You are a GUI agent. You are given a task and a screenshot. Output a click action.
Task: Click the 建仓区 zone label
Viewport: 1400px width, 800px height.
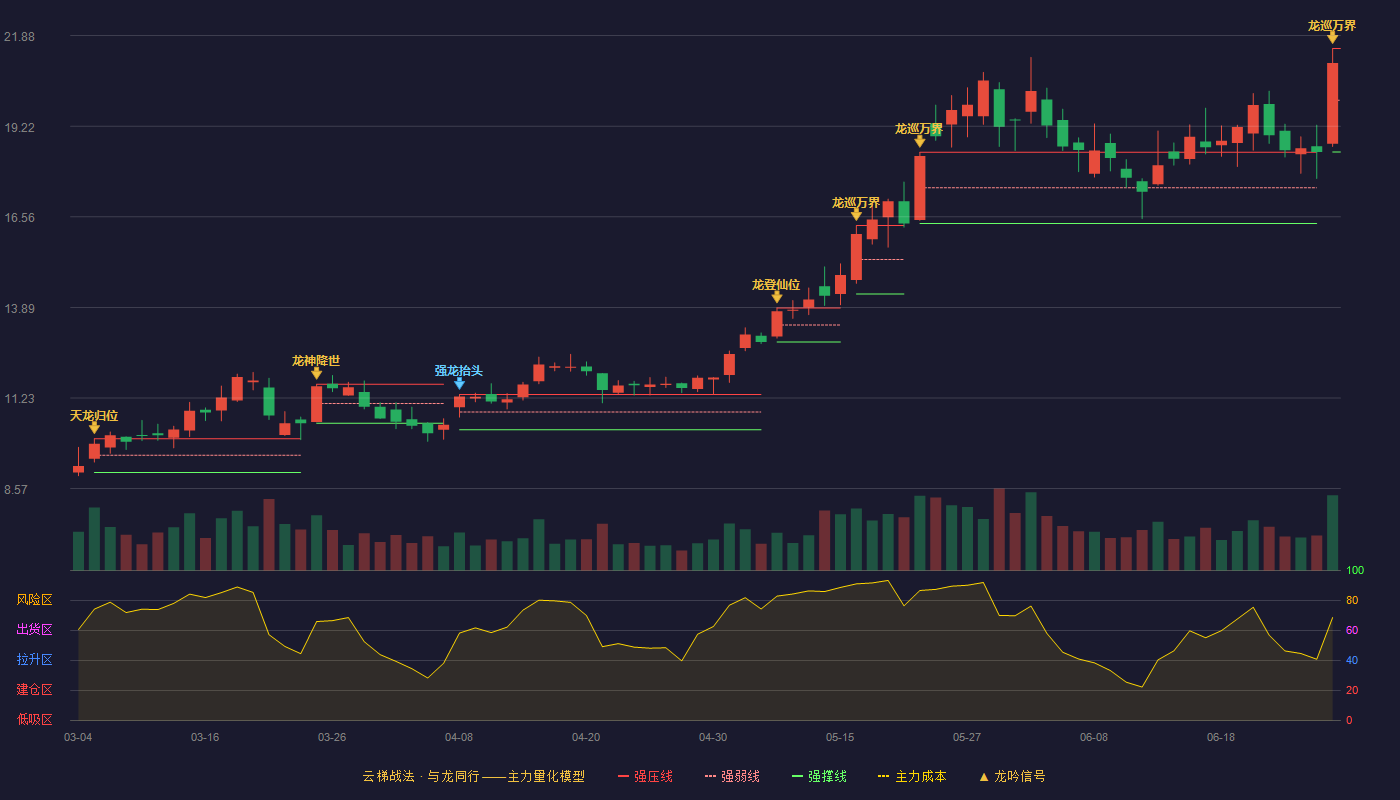[34, 690]
